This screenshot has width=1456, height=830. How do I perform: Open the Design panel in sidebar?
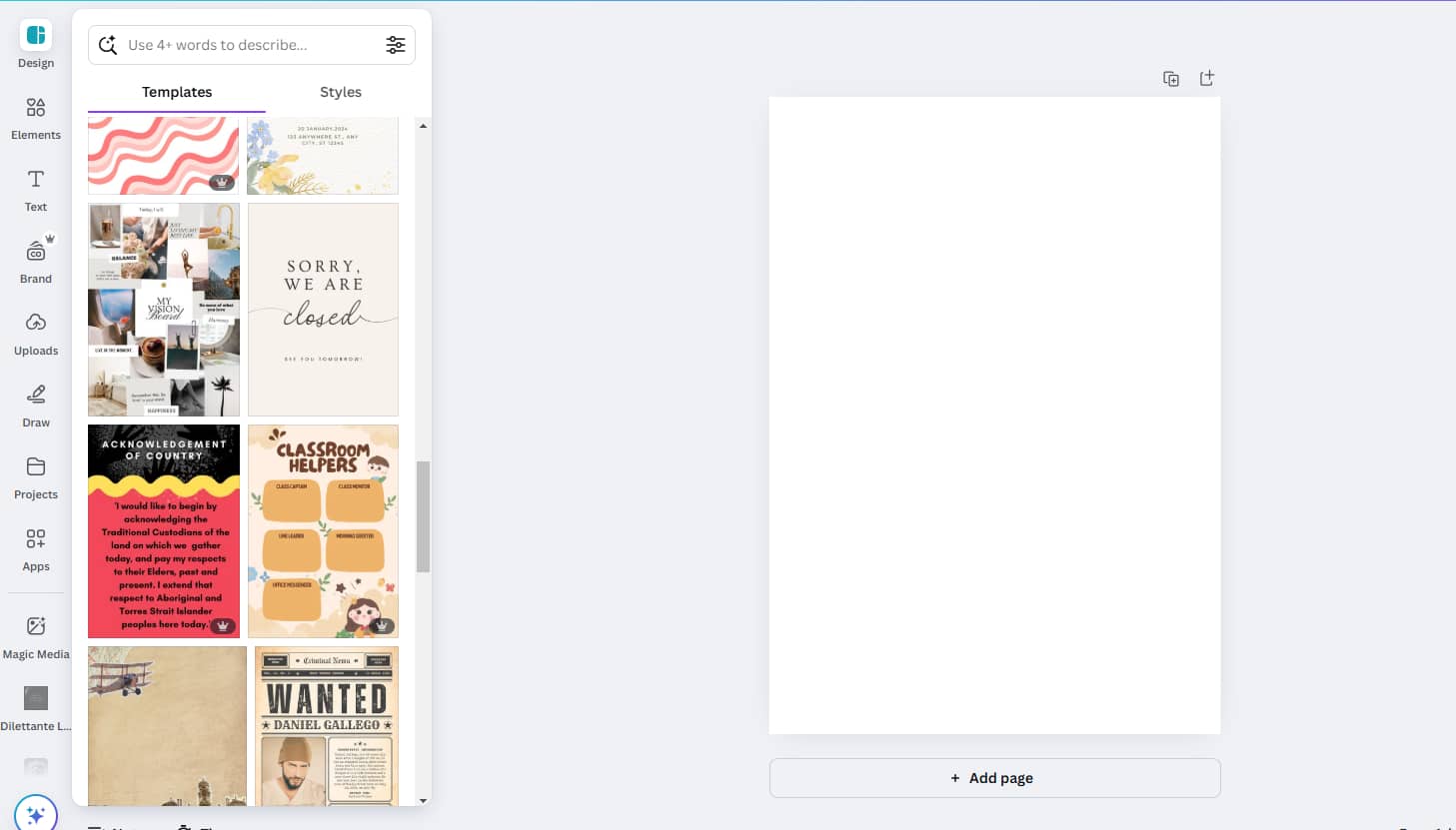pos(36,46)
